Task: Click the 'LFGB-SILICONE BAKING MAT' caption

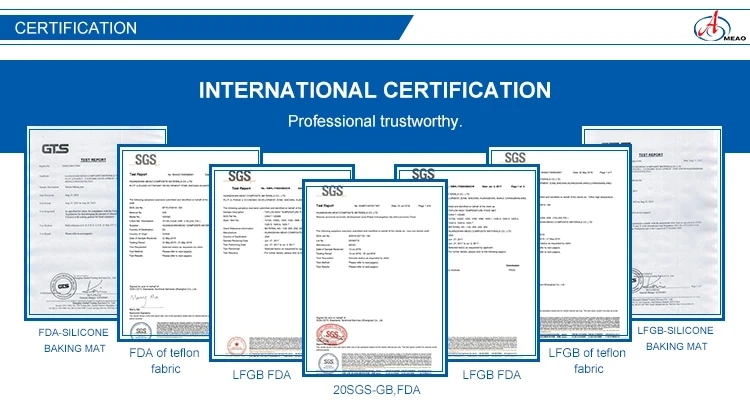Action: [675, 338]
